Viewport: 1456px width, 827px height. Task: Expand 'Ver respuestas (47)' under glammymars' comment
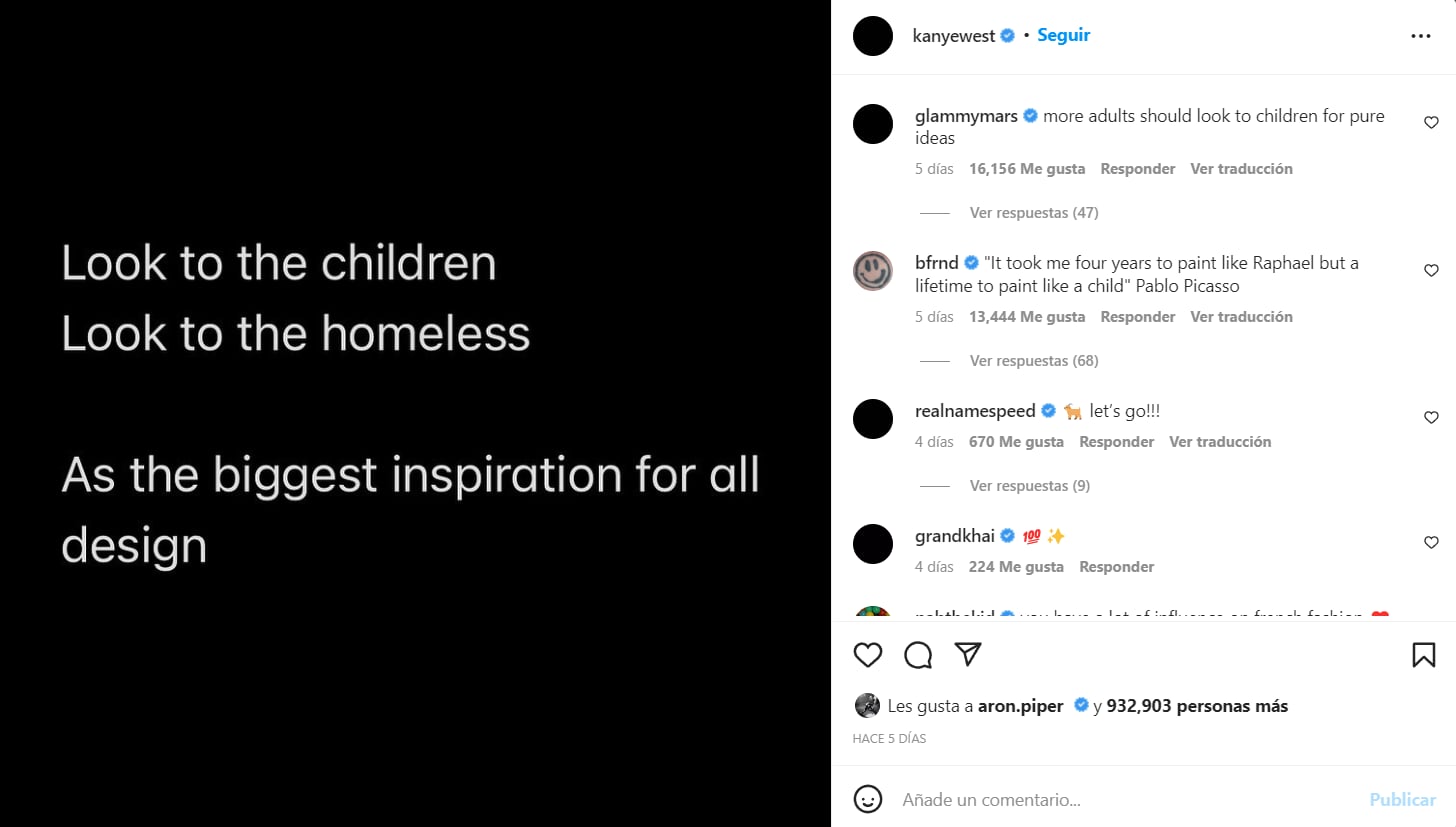1033,212
